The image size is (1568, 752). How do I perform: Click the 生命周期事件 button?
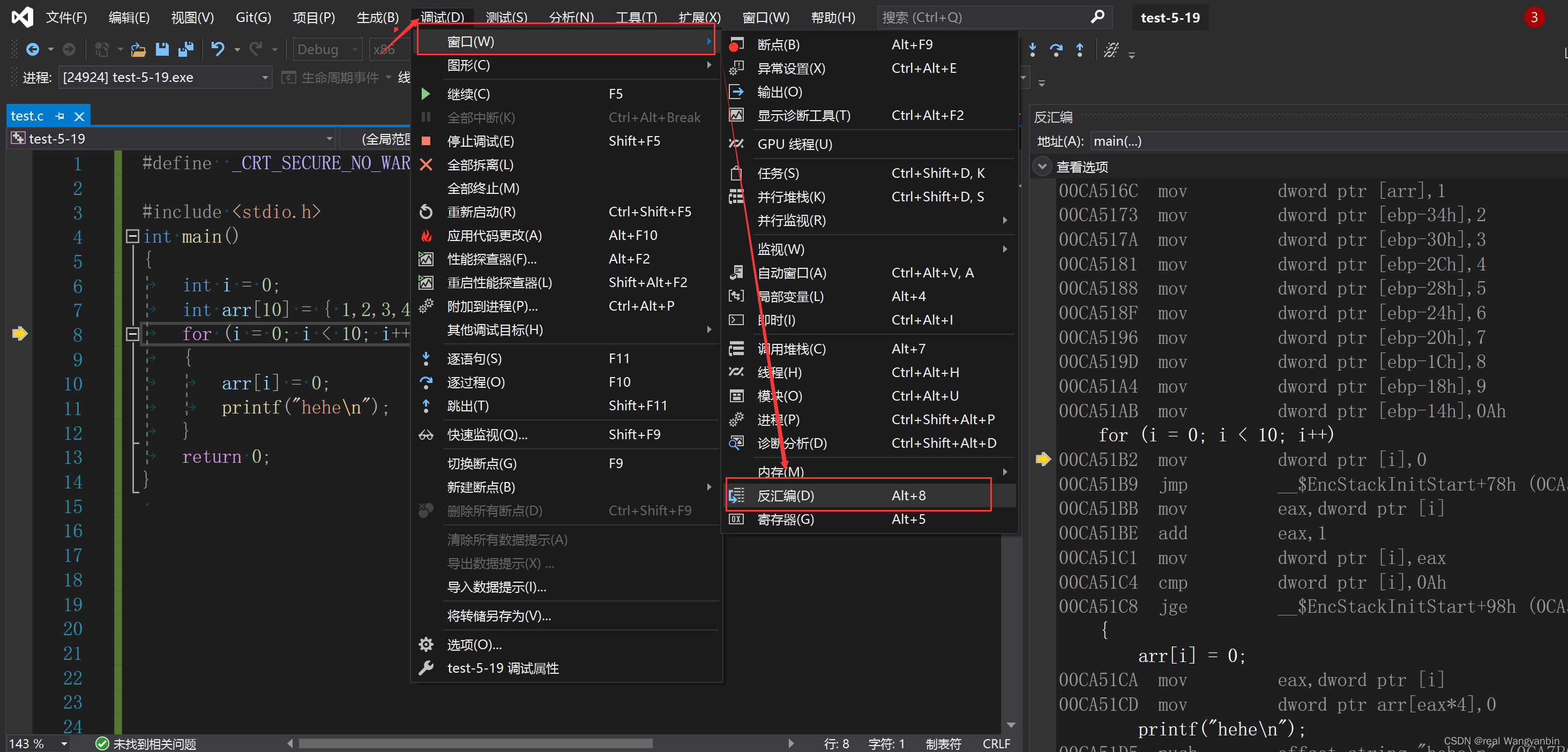pyautogui.click(x=331, y=77)
